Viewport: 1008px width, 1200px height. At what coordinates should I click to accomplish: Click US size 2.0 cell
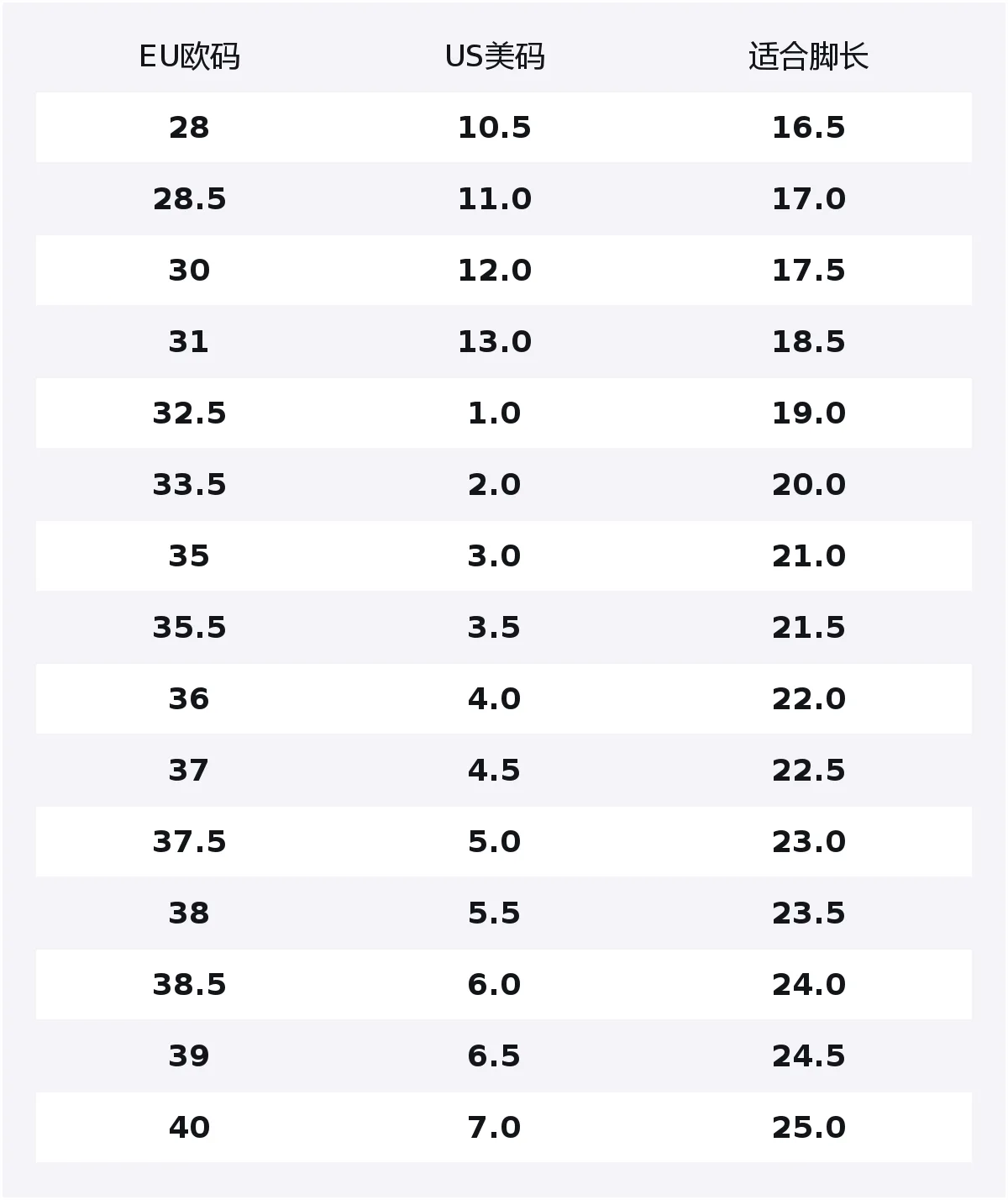point(495,485)
